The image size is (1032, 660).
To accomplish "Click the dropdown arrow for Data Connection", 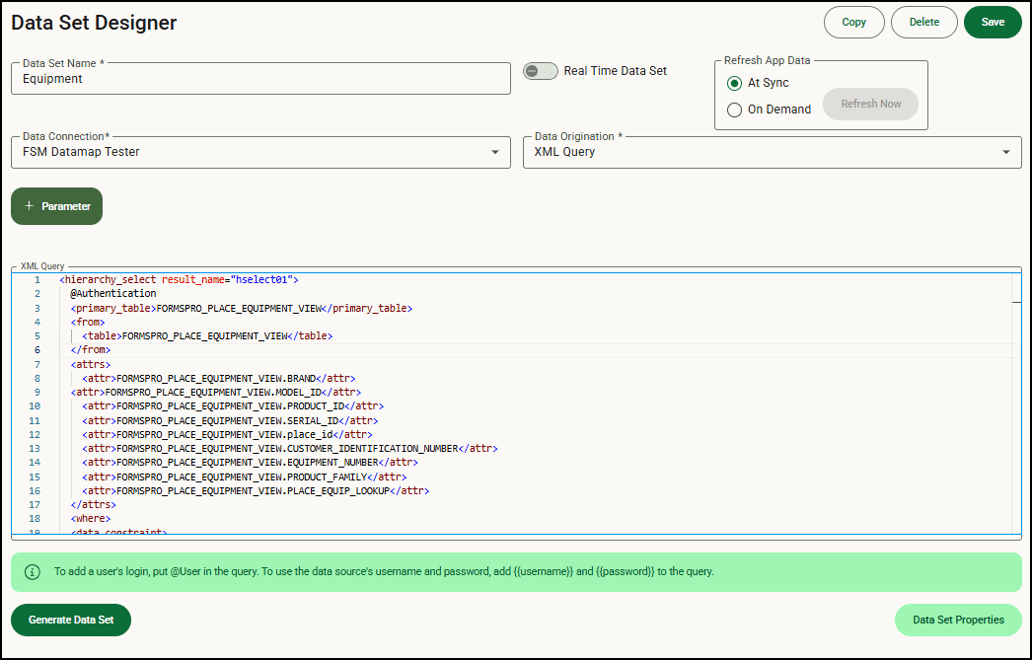I will click(495, 152).
